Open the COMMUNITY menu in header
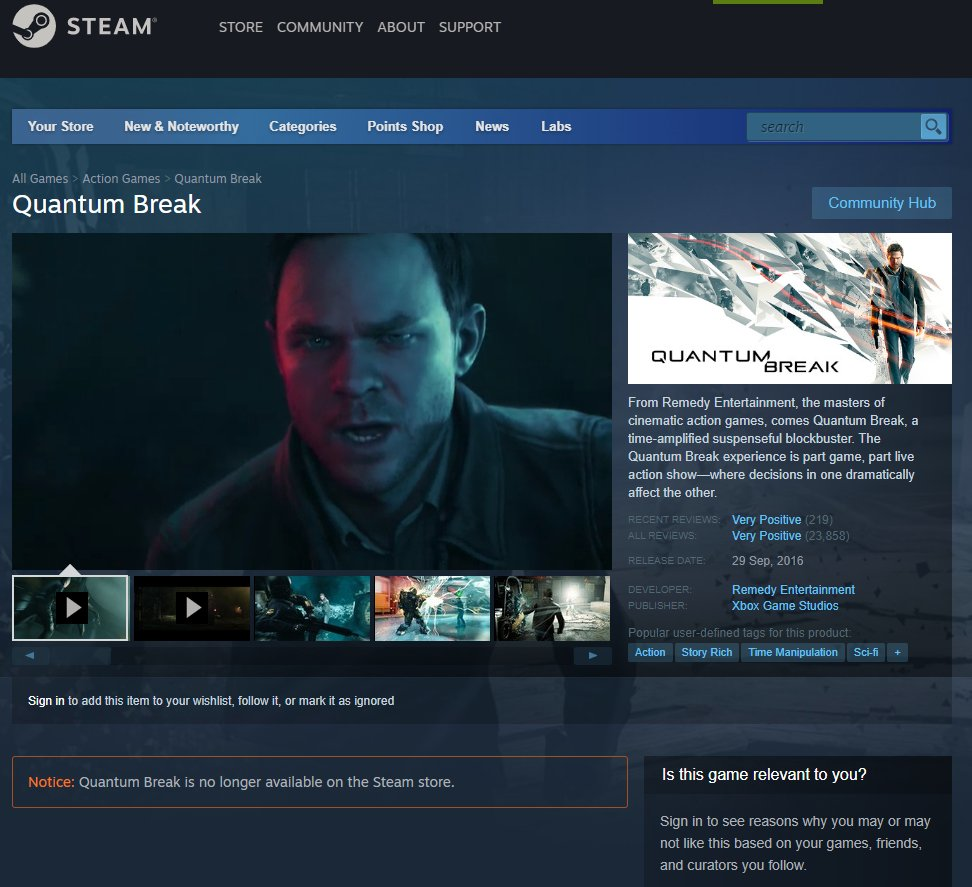 (x=320, y=27)
